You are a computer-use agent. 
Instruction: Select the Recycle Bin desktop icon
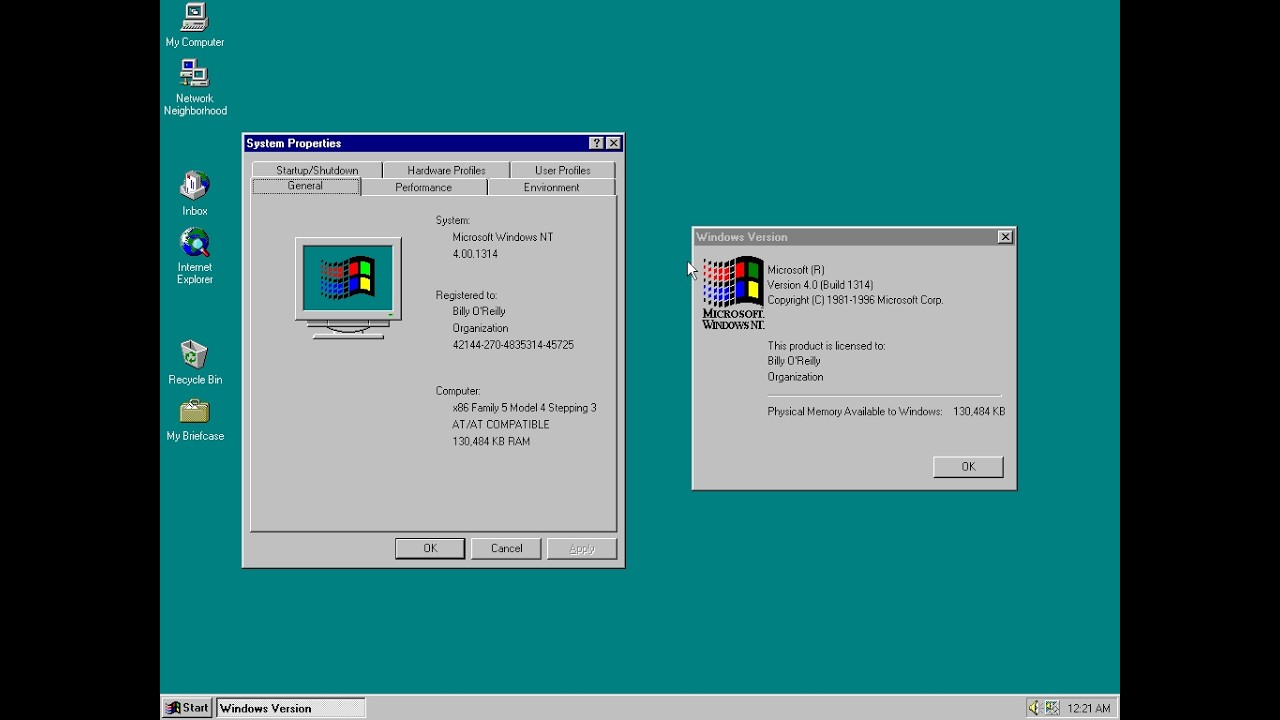point(194,362)
